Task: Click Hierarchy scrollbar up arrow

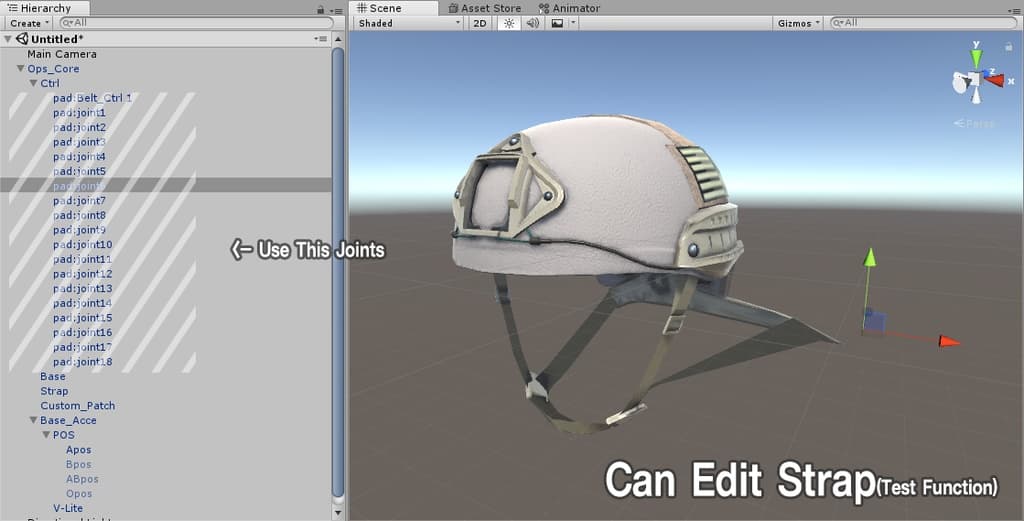Action: tap(338, 39)
